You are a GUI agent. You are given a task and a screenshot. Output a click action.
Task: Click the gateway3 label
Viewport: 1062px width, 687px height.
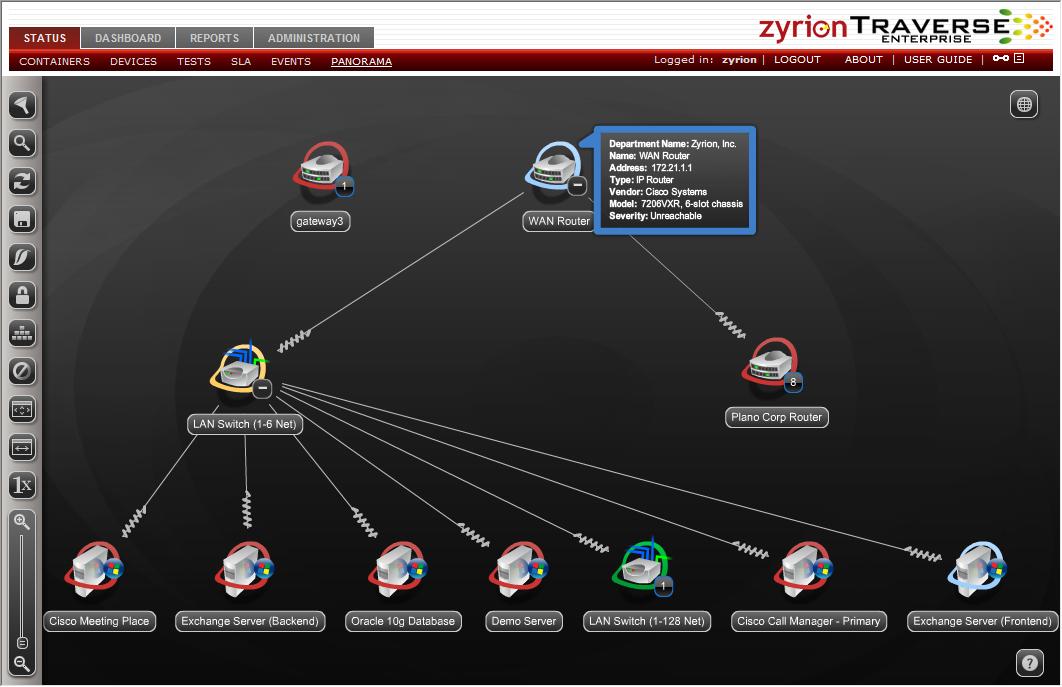[320, 221]
